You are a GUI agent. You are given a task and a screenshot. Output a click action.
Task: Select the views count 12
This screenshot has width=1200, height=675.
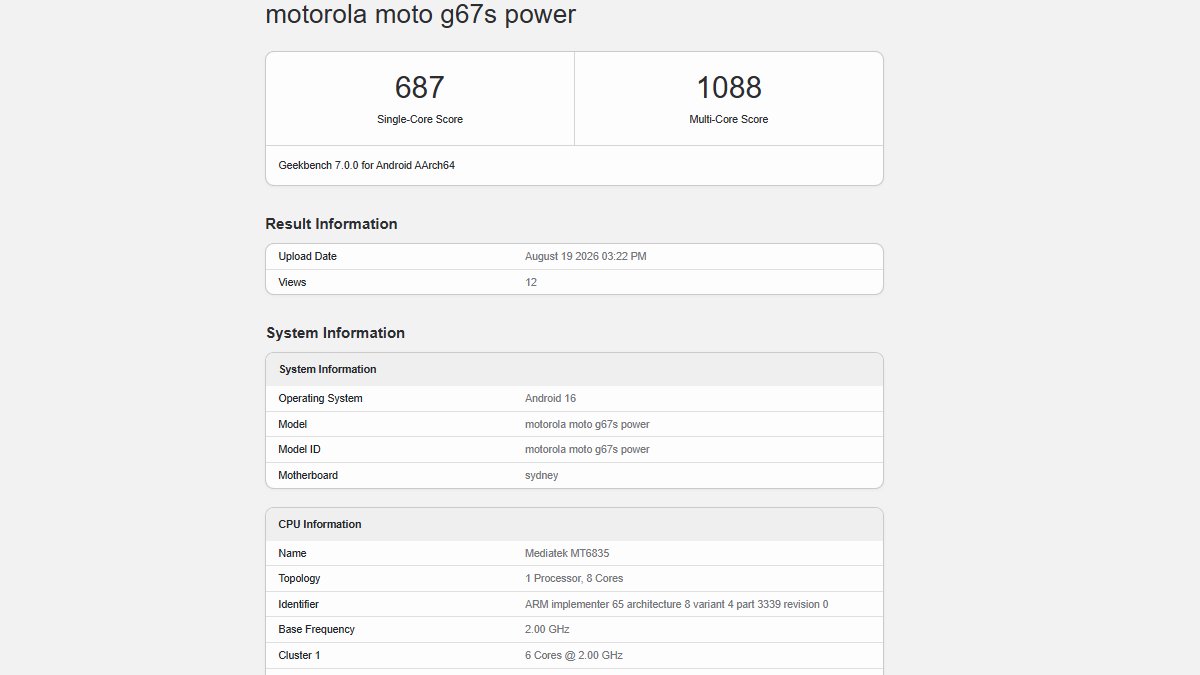tap(531, 282)
